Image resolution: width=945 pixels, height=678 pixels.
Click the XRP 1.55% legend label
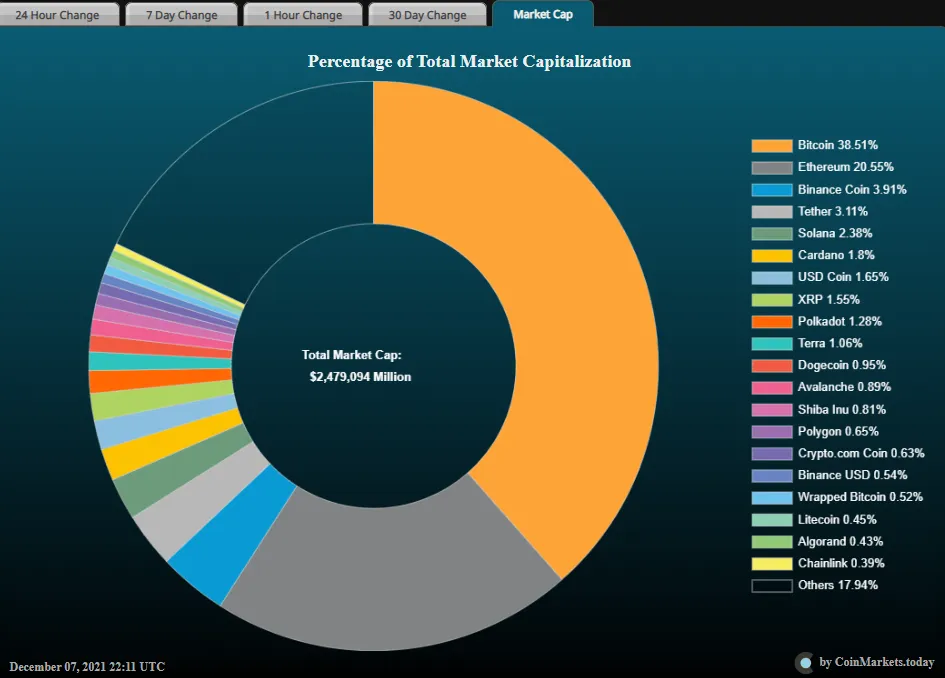pos(829,300)
